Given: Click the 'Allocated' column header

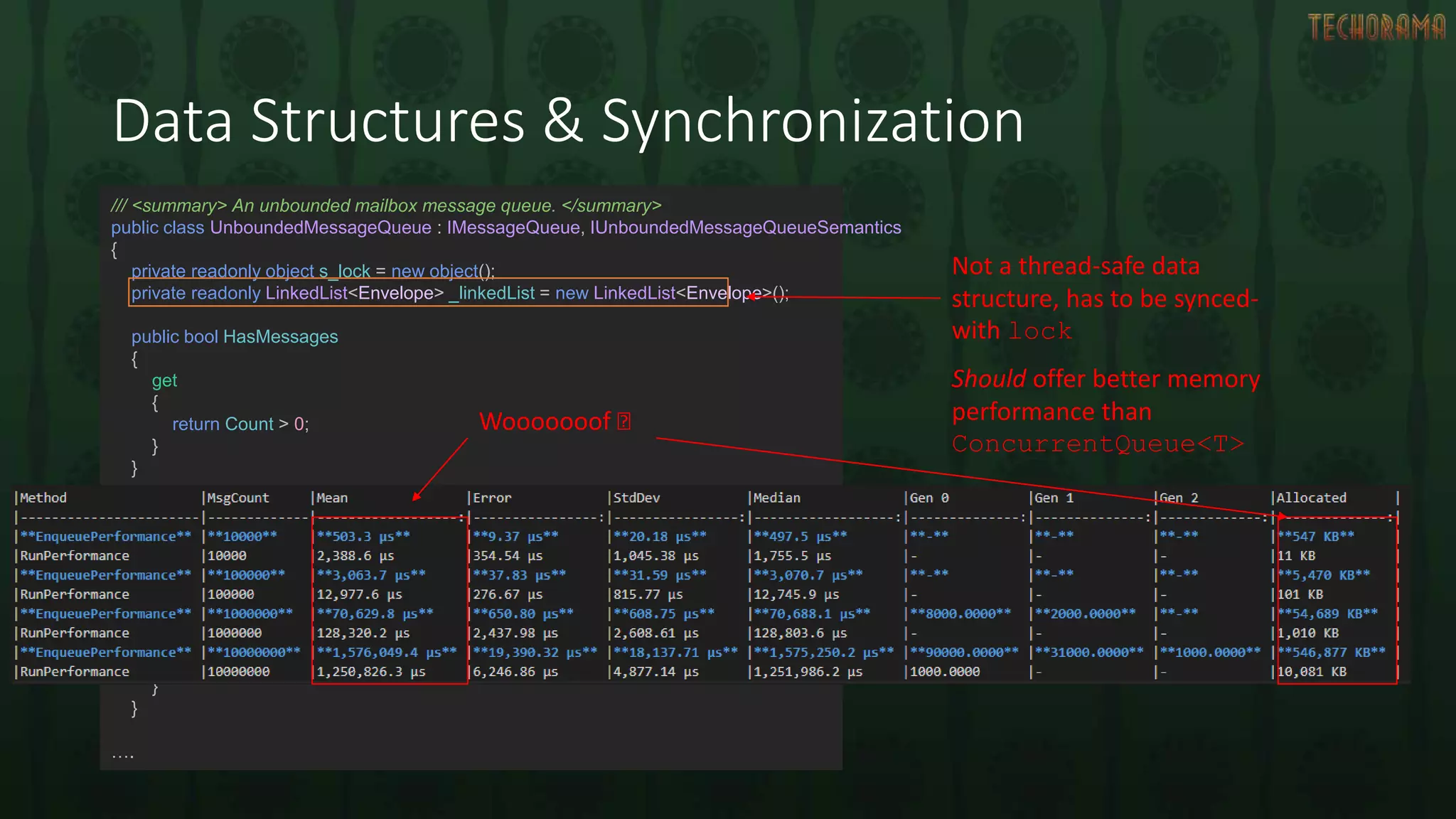Looking at the screenshot, I should coord(1312,498).
